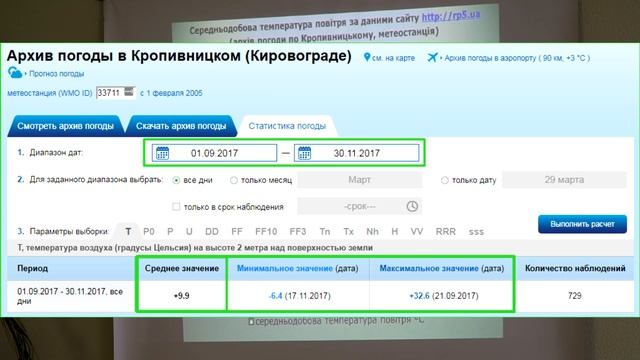This screenshot has height=360, width=640.
Task: Click the airplane icon for airport archive
Action: tap(433, 58)
